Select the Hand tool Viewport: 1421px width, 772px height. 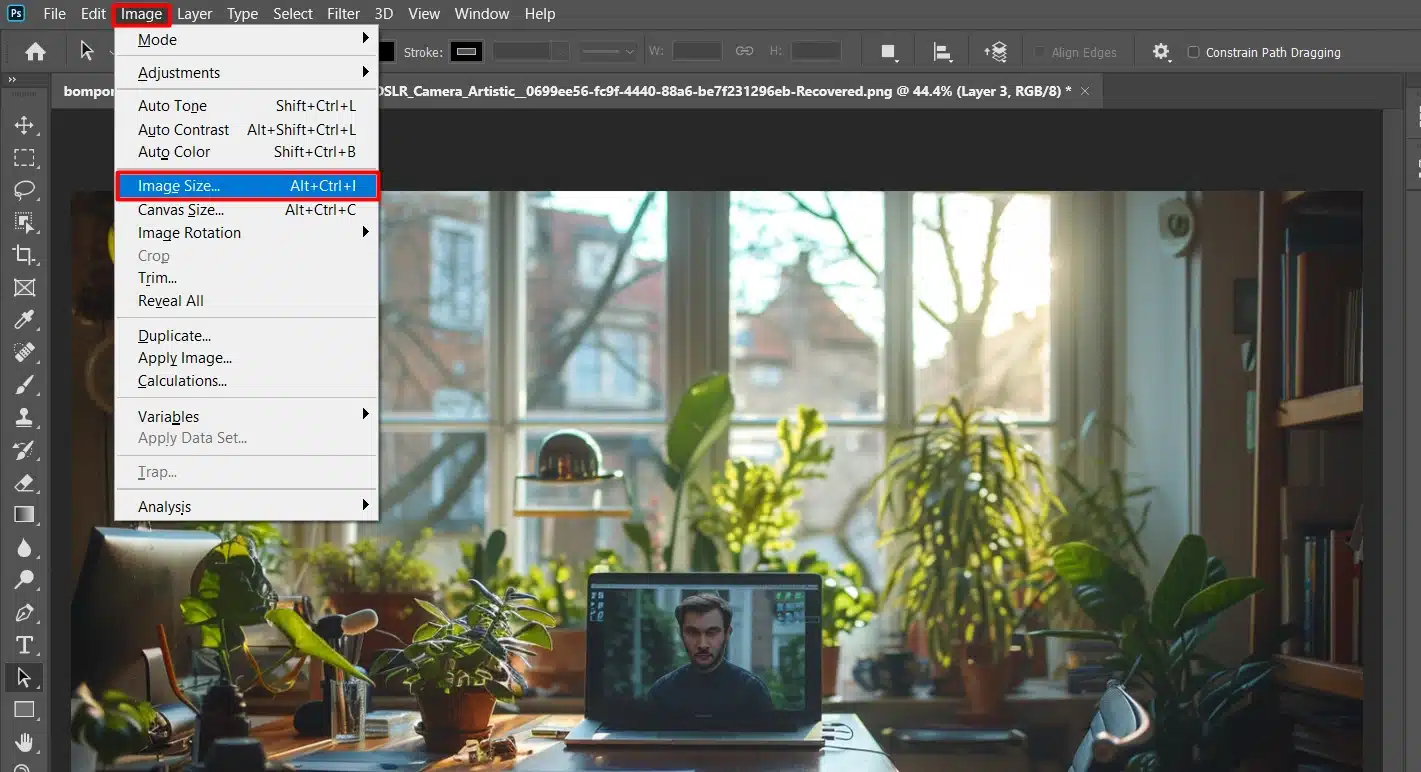(24, 742)
